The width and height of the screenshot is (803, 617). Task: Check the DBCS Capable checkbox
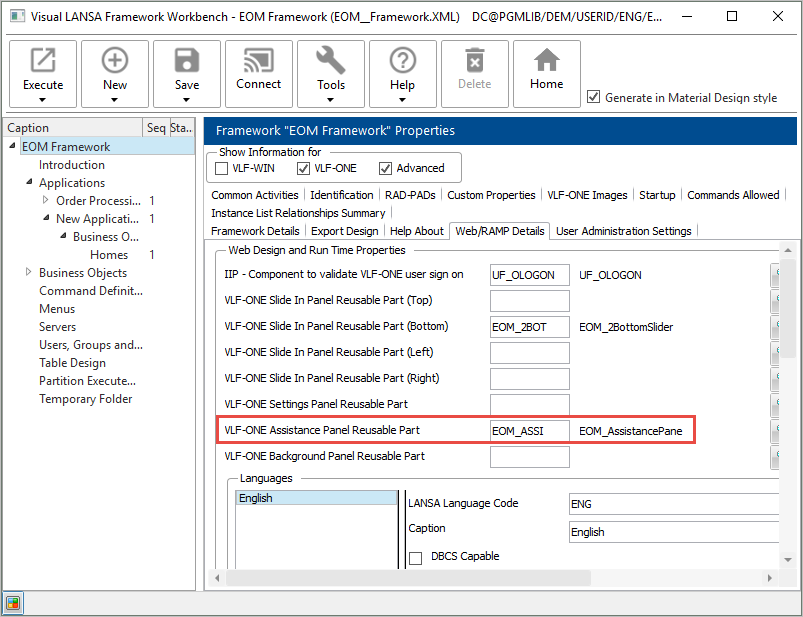coord(415,558)
